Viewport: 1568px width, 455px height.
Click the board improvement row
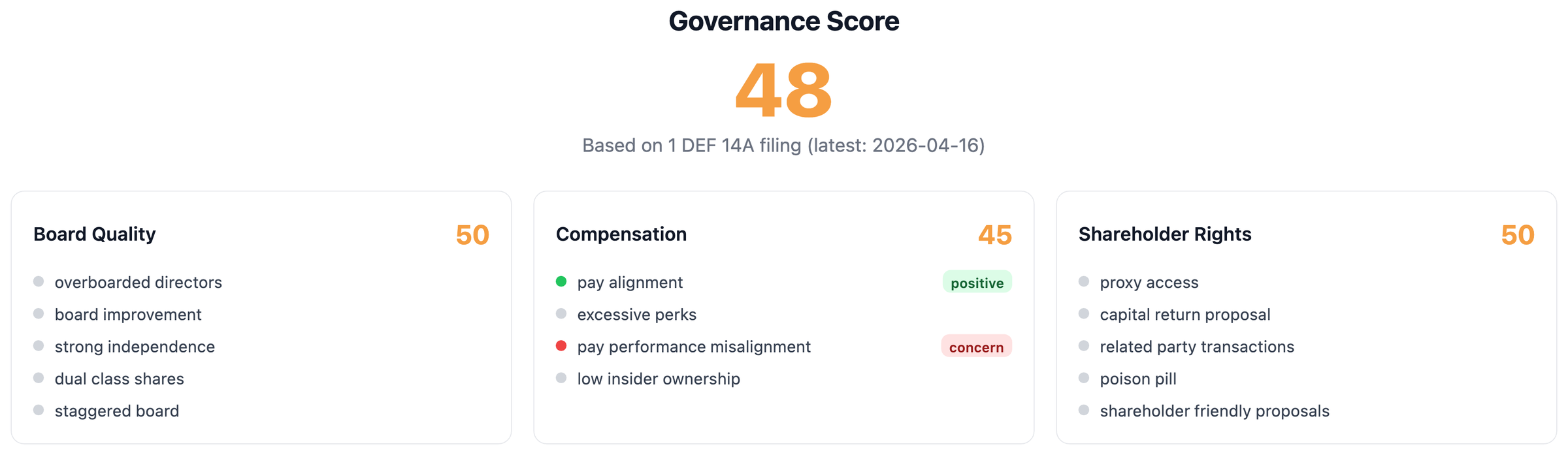coord(261,314)
